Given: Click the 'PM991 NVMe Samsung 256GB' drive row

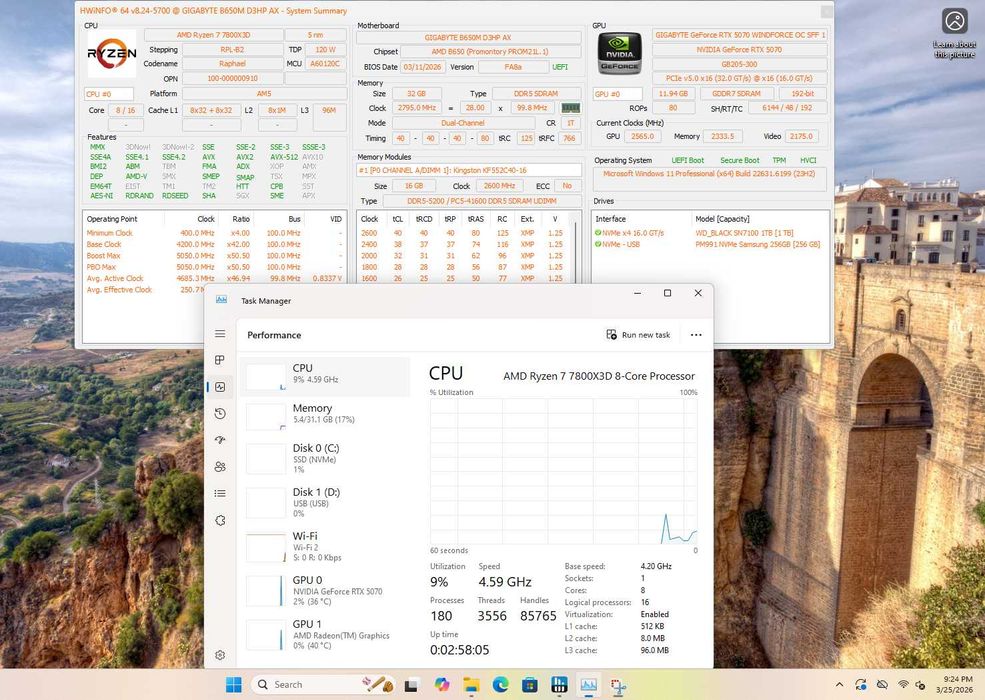Looking at the screenshot, I should point(709,244).
